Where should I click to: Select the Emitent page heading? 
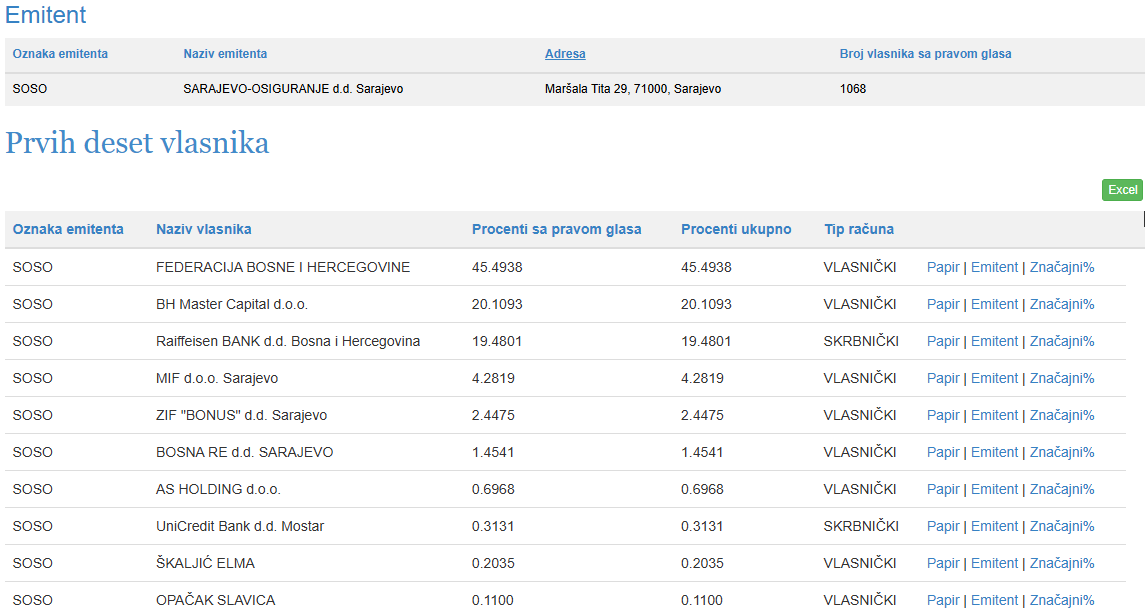[46, 15]
